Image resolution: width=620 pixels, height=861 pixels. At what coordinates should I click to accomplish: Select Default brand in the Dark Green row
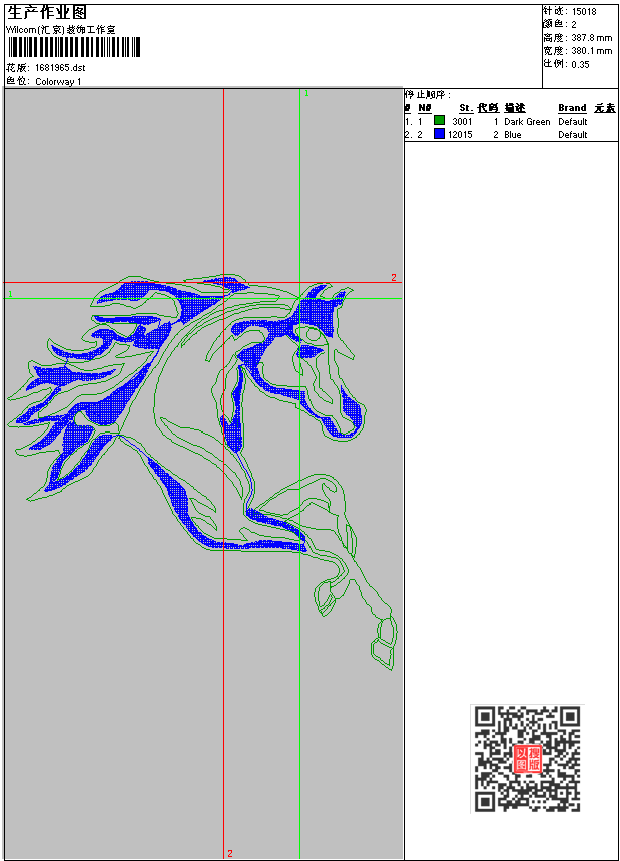pyautogui.click(x=573, y=121)
